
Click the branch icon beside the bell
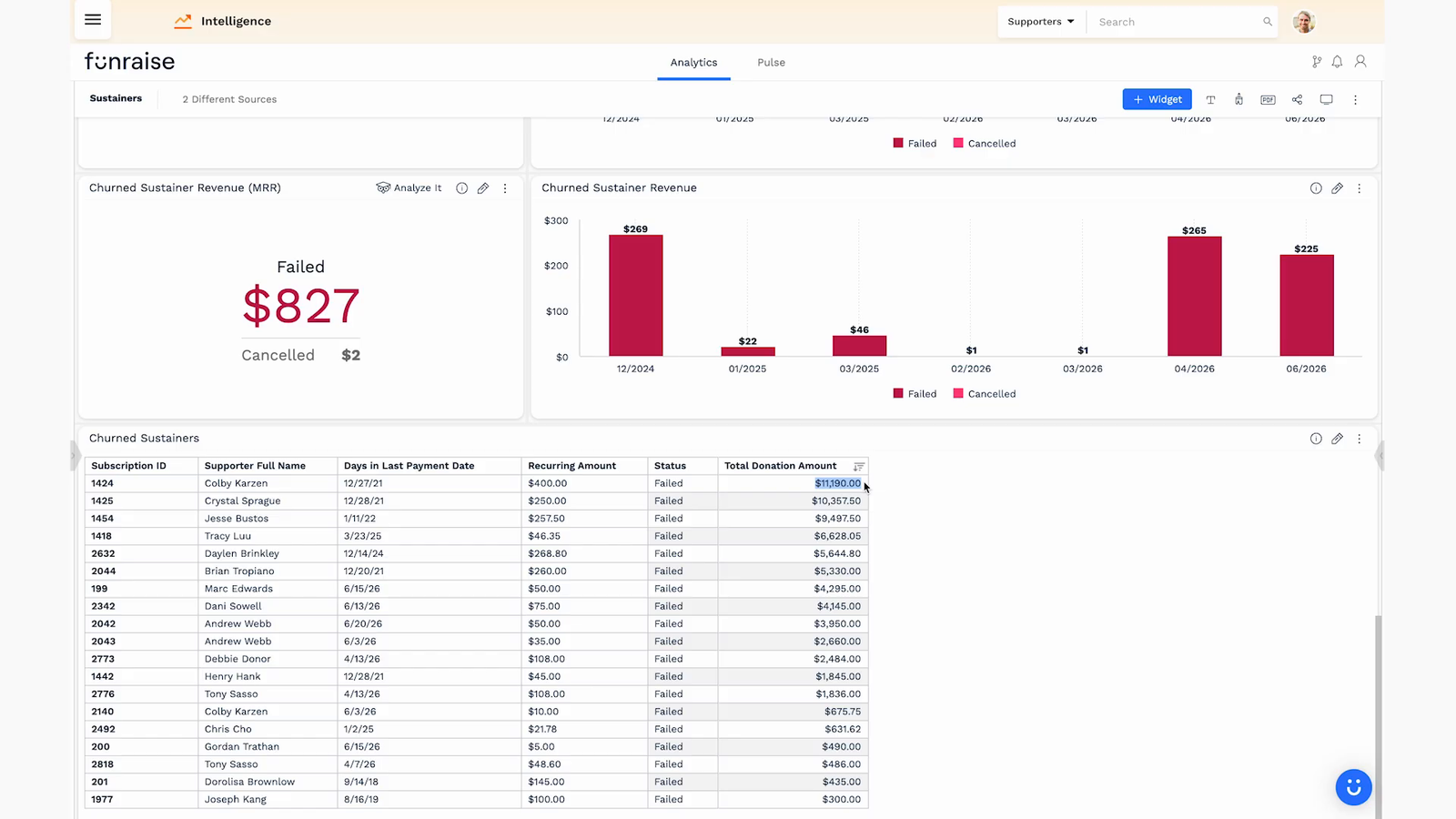click(x=1316, y=62)
